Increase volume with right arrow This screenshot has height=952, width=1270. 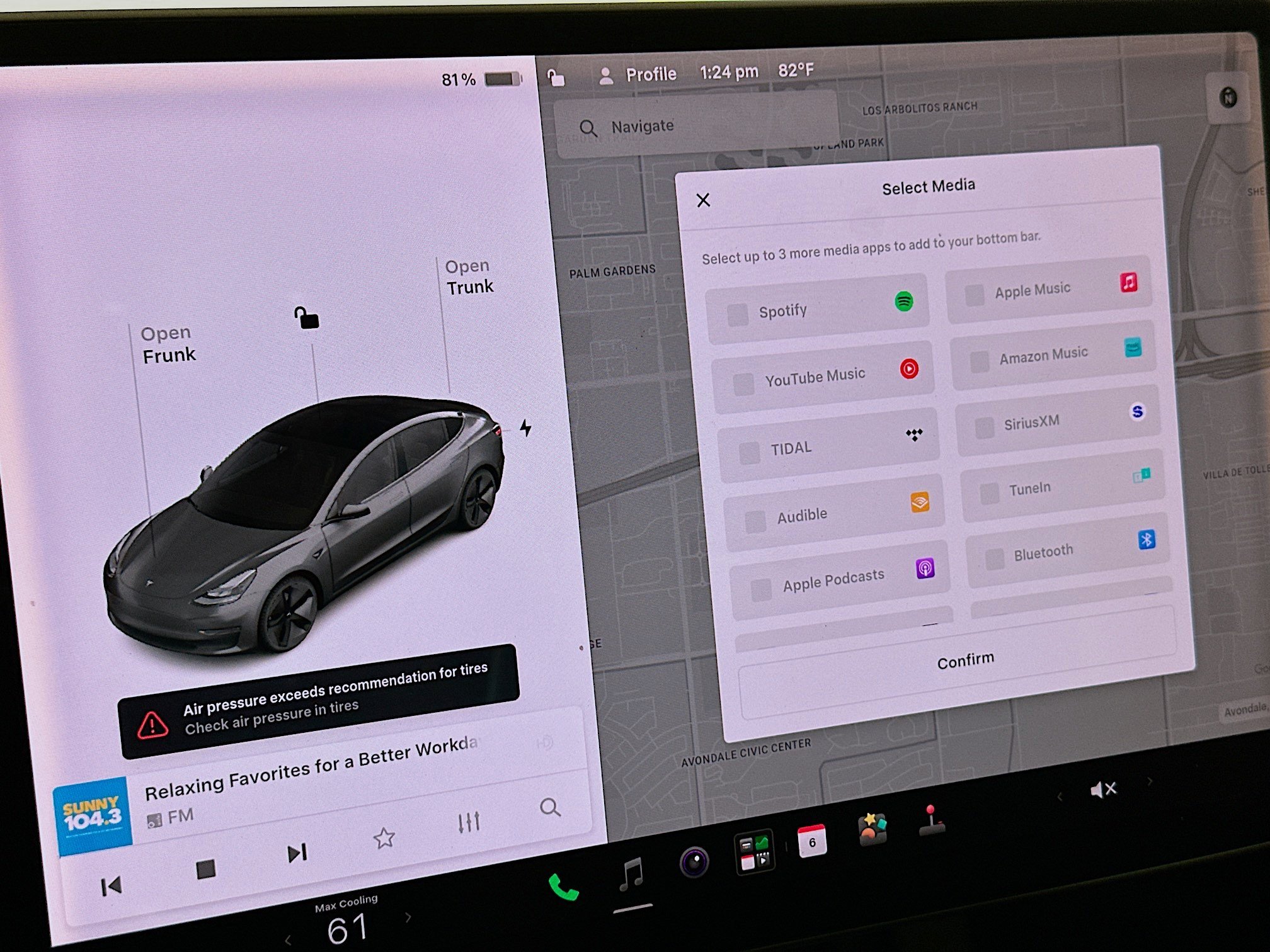(x=1150, y=781)
